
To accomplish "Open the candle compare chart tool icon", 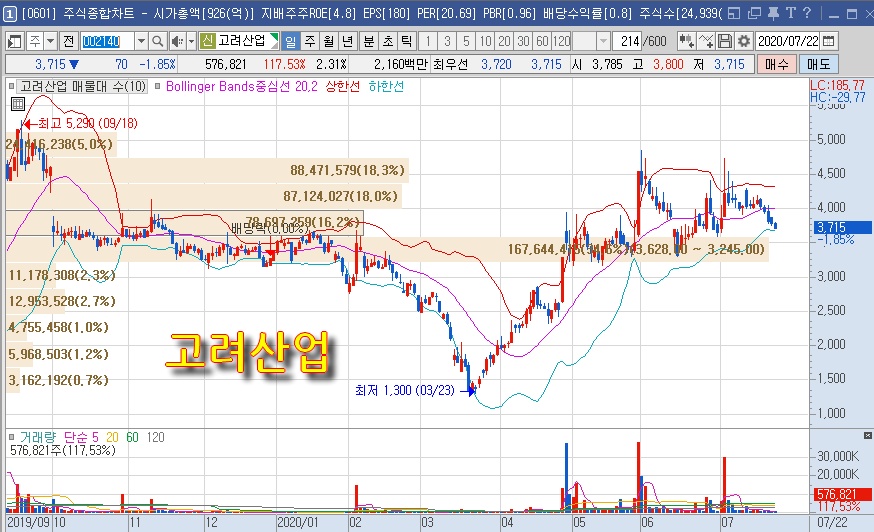I will 686,41.
